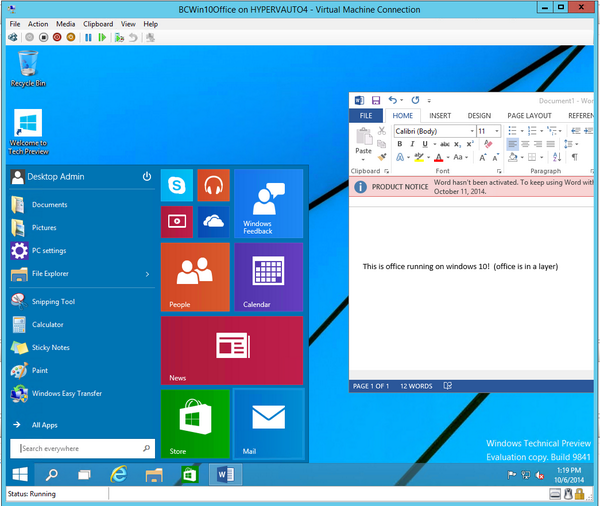The height and width of the screenshot is (506, 600).
Task: Open the Media menu in VM Connection
Action: (65, 24)
